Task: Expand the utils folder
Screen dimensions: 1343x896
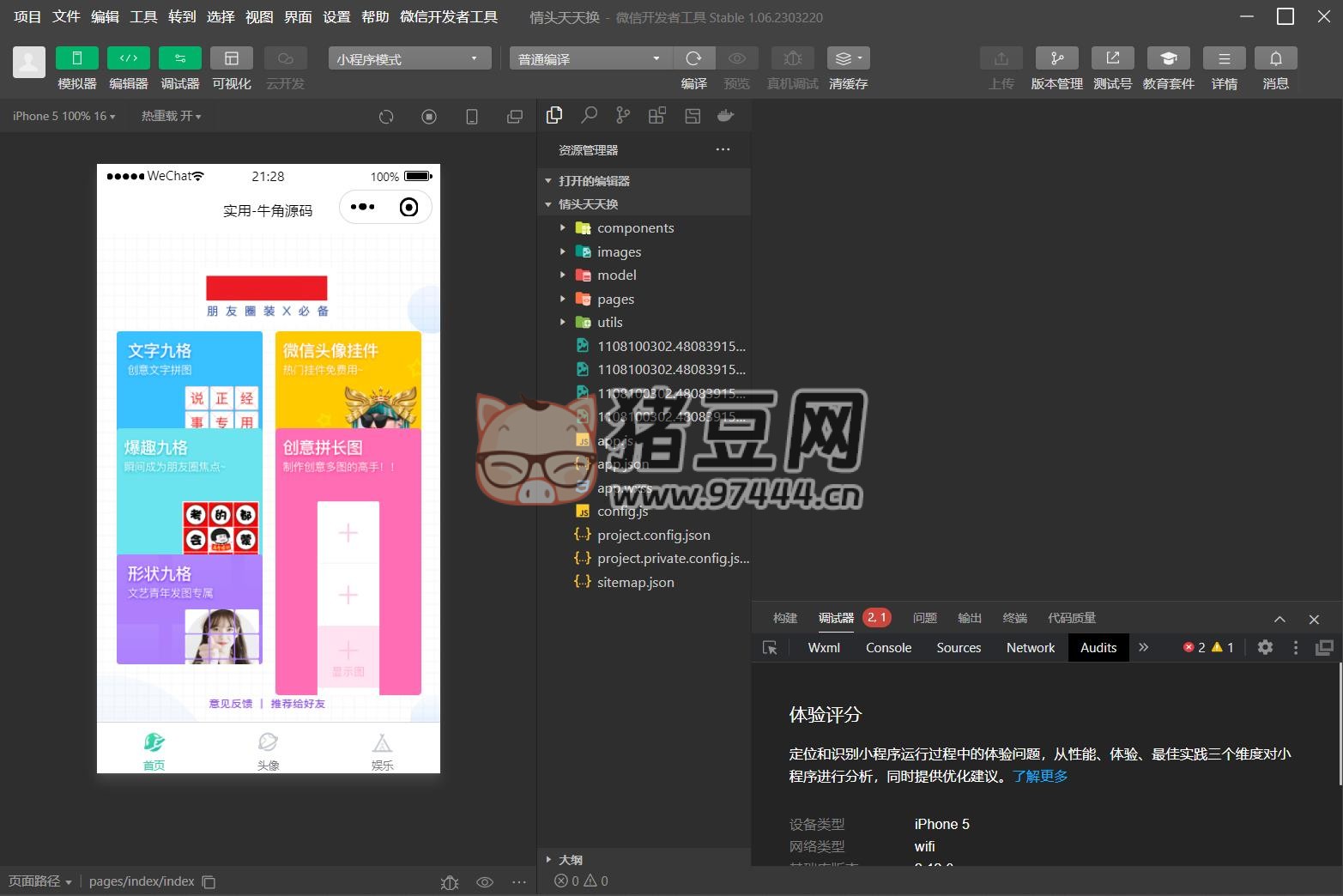Action: (644, 323)
